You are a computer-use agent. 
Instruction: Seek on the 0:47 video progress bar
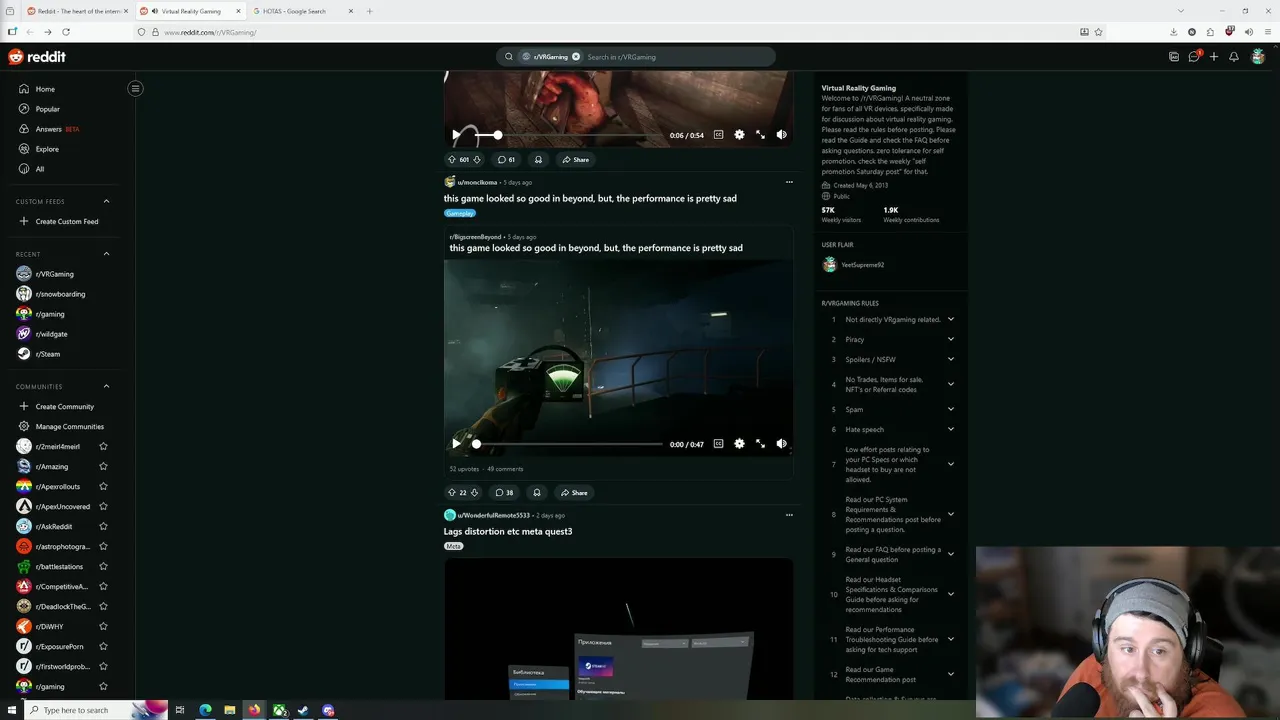[x=567, y=444]
